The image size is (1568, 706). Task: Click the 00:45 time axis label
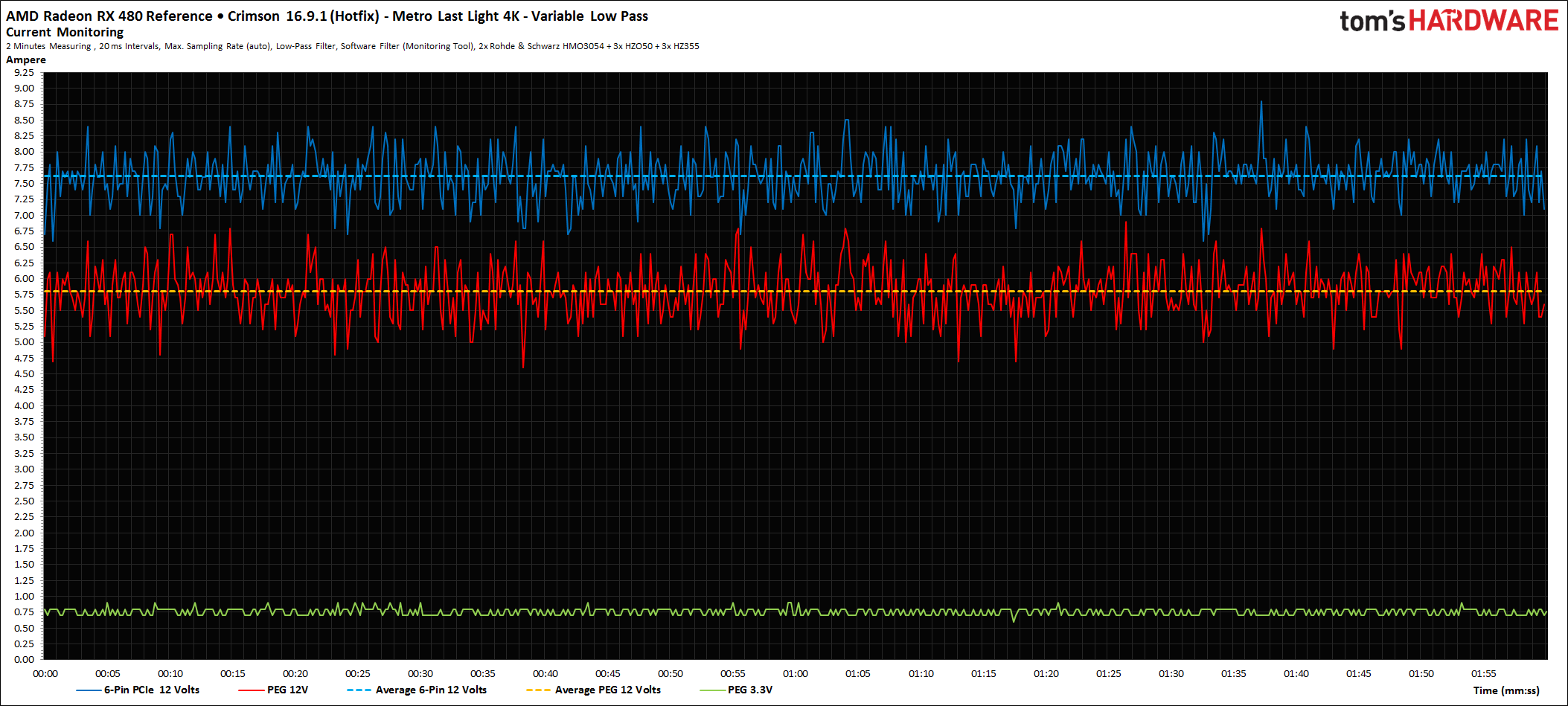coord(608,673)
